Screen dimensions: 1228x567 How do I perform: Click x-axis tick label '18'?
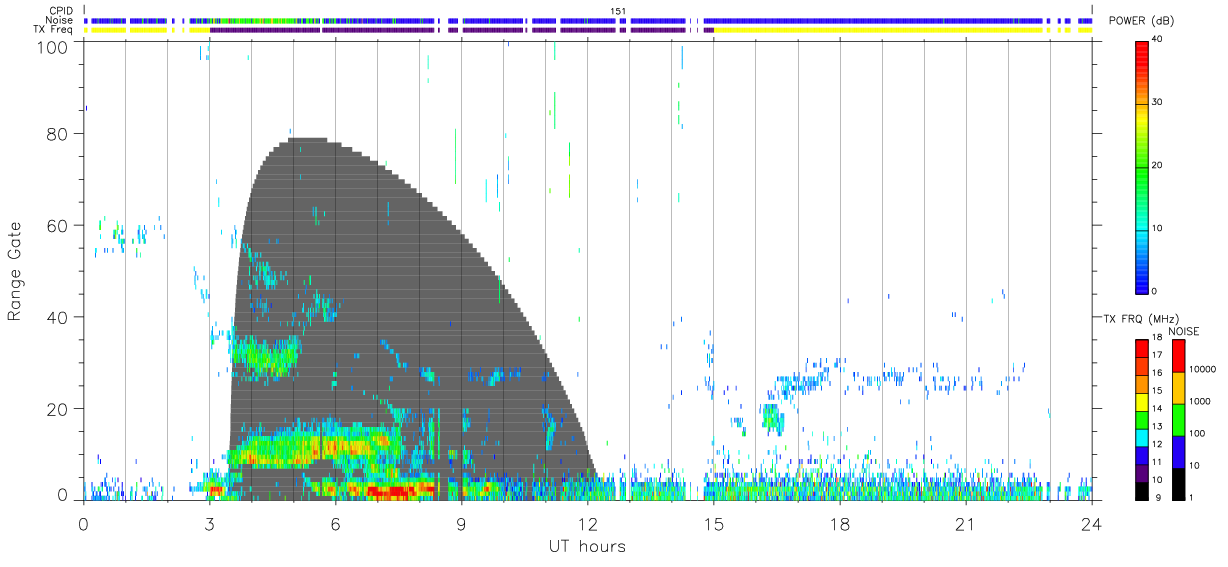(839, 524)
